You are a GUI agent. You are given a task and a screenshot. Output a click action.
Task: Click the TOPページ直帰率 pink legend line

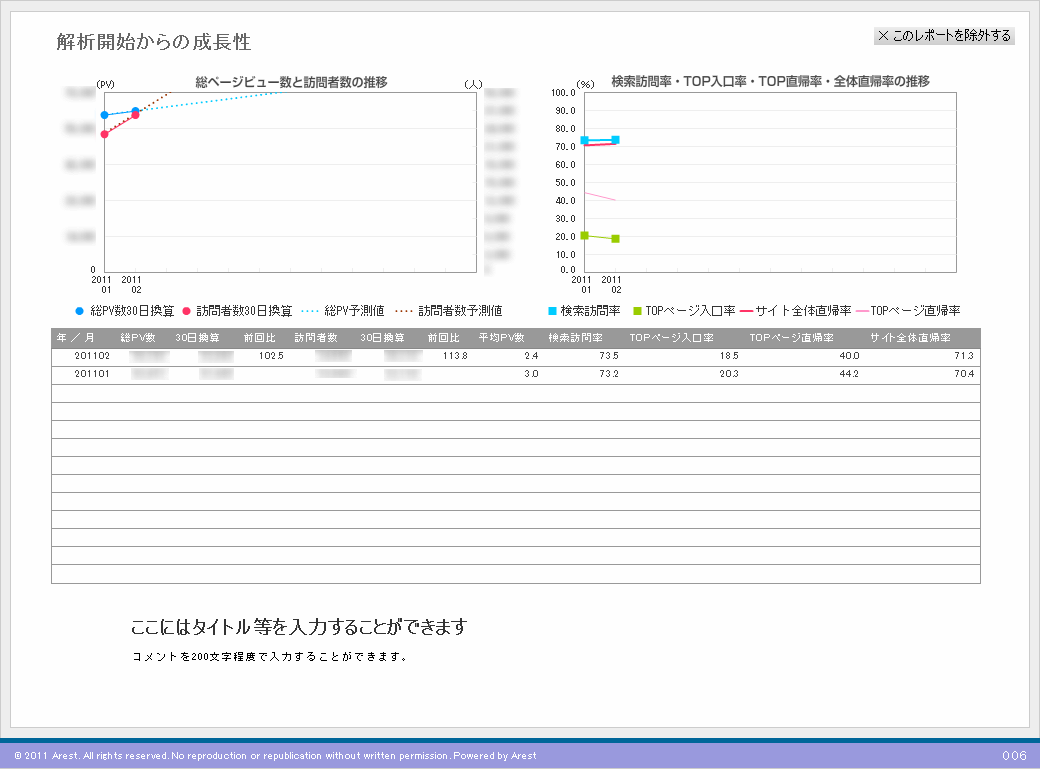(x=862, y=311)
